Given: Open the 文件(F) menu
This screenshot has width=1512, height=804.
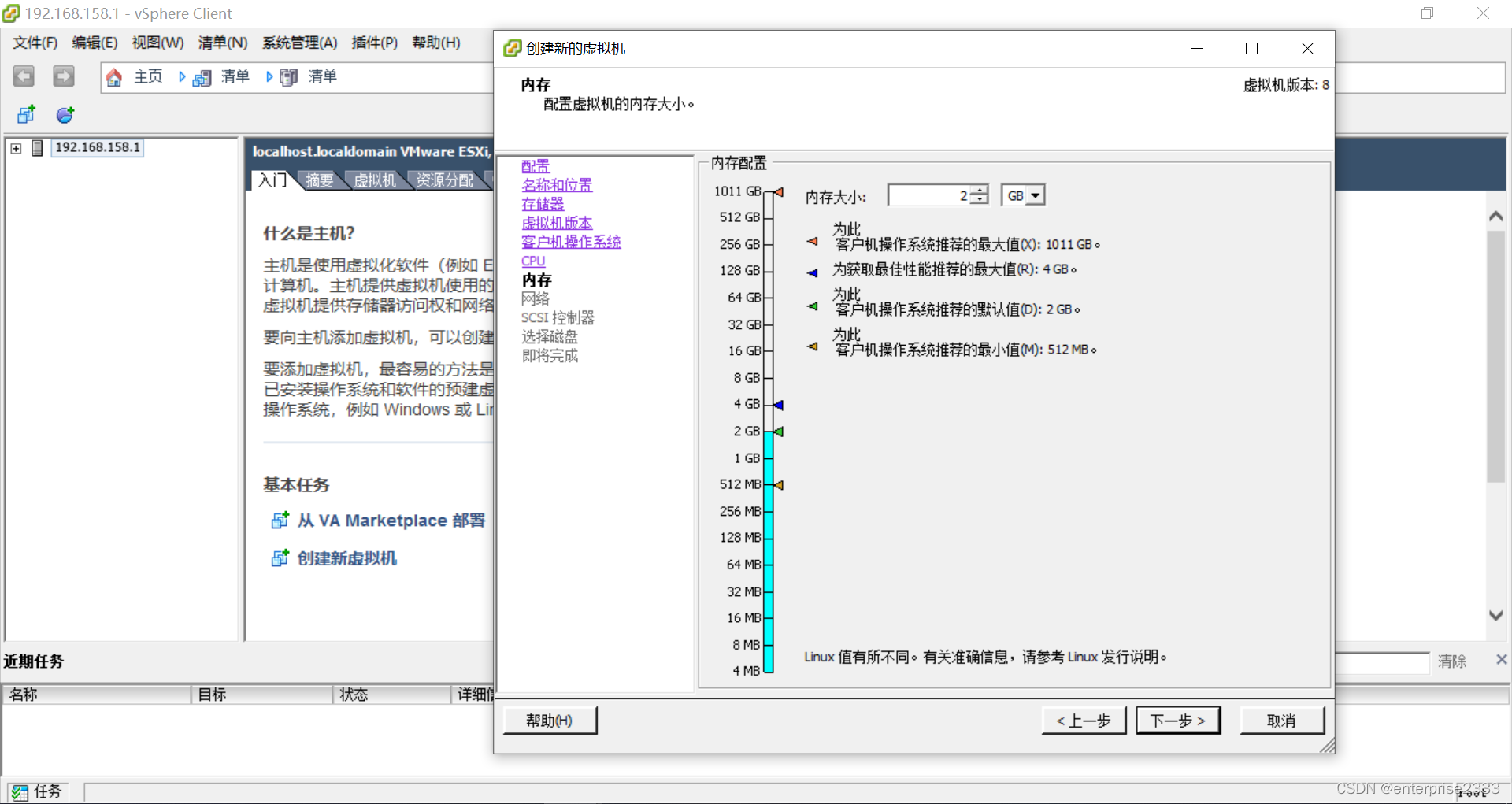Looking at the screenshot, I should click(x=35, y=43).
